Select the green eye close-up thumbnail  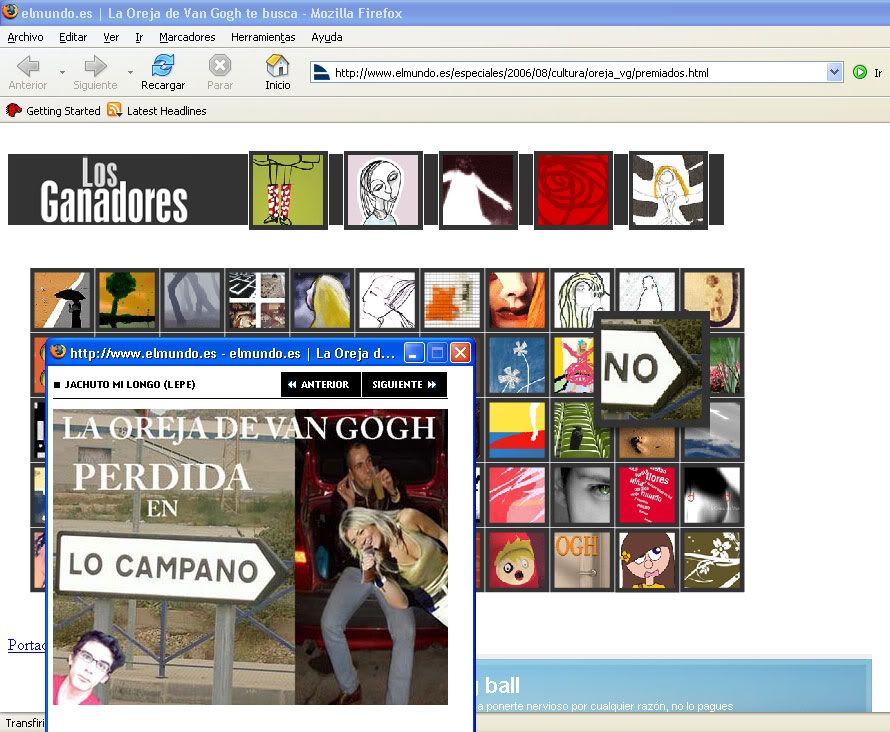point(582,495)
